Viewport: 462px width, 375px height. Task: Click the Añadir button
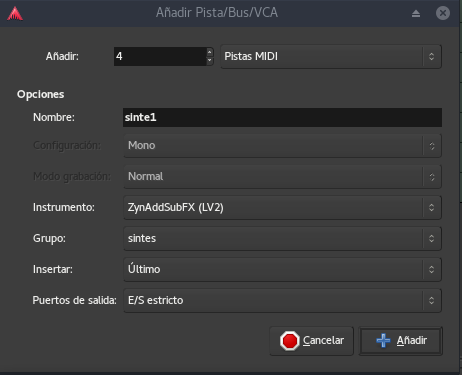click(x=401, y=341)
